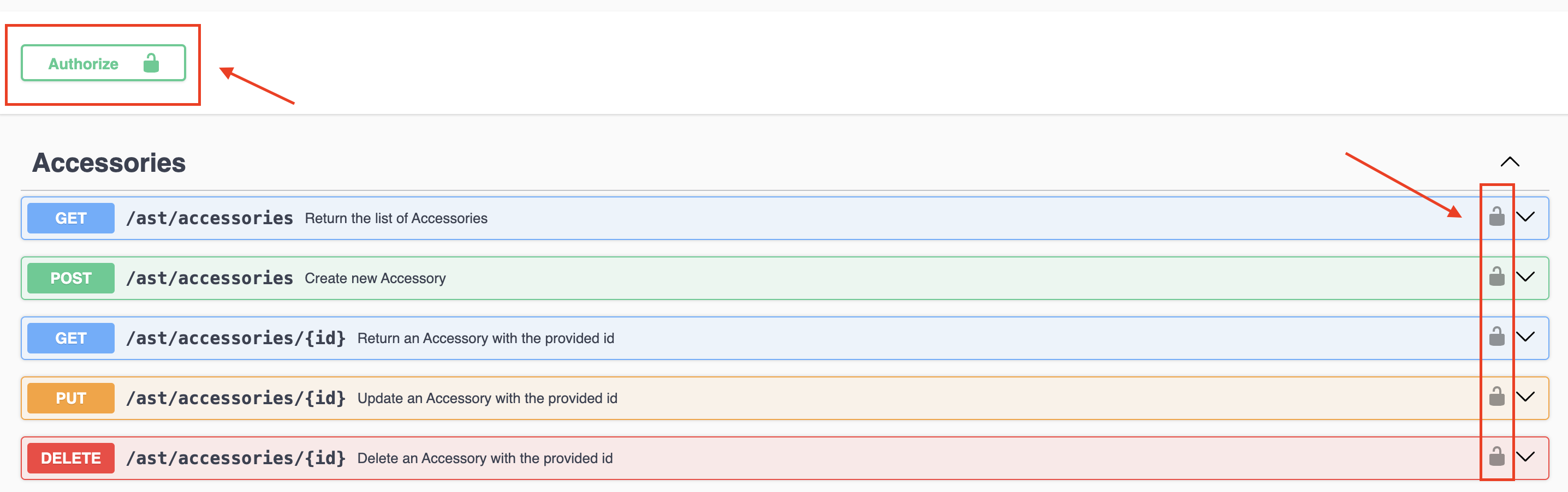Expand the PUT Update an Accessory arrow

pyautogui.click(x=1525, y=397)
